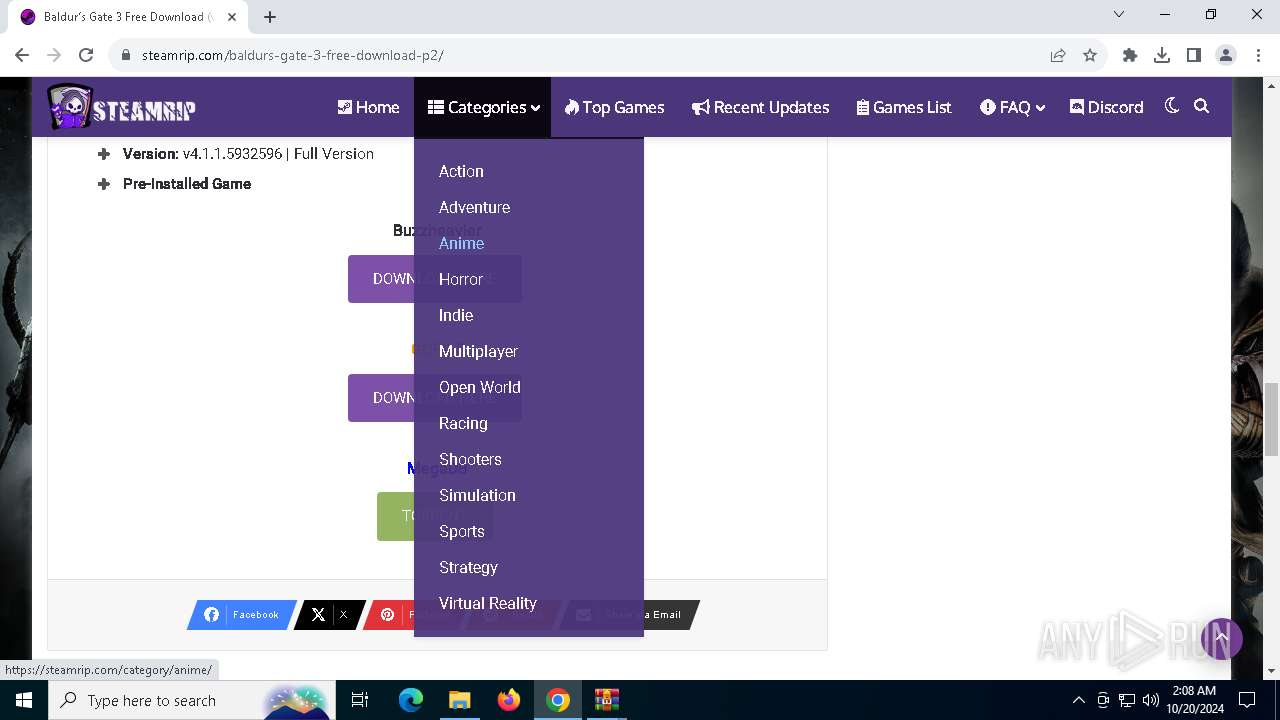Show hidden system tray icons
Screen dimensions: 1280x720
tap(1078, 700)
